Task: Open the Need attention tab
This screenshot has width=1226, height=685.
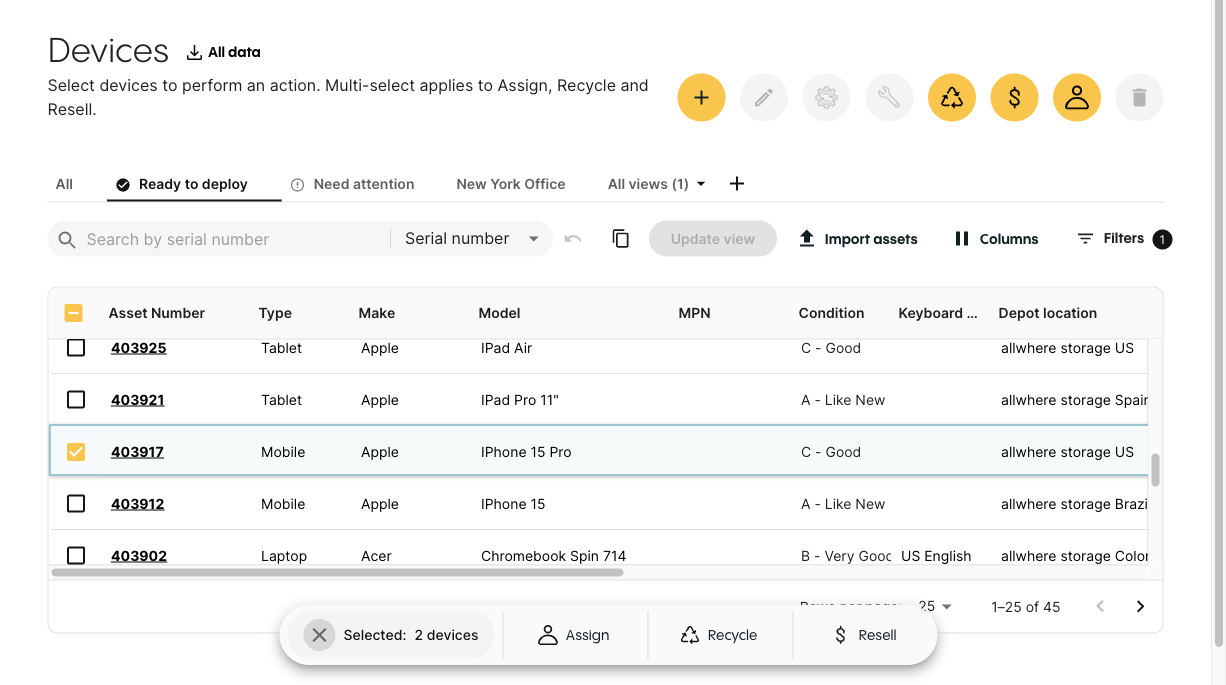Action: click(352, 184)
